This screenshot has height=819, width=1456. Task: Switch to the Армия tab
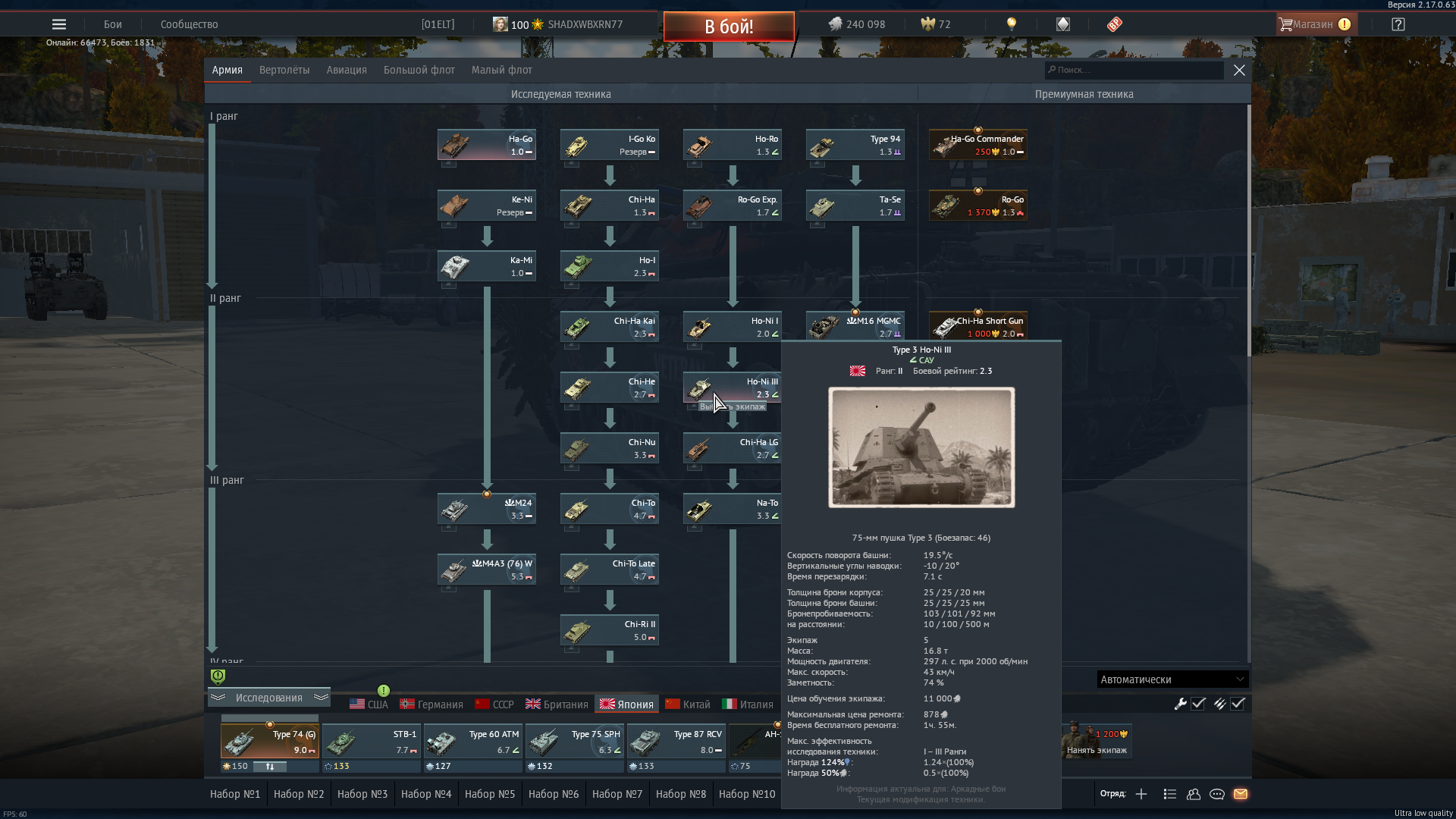click(x=227, y=70)
